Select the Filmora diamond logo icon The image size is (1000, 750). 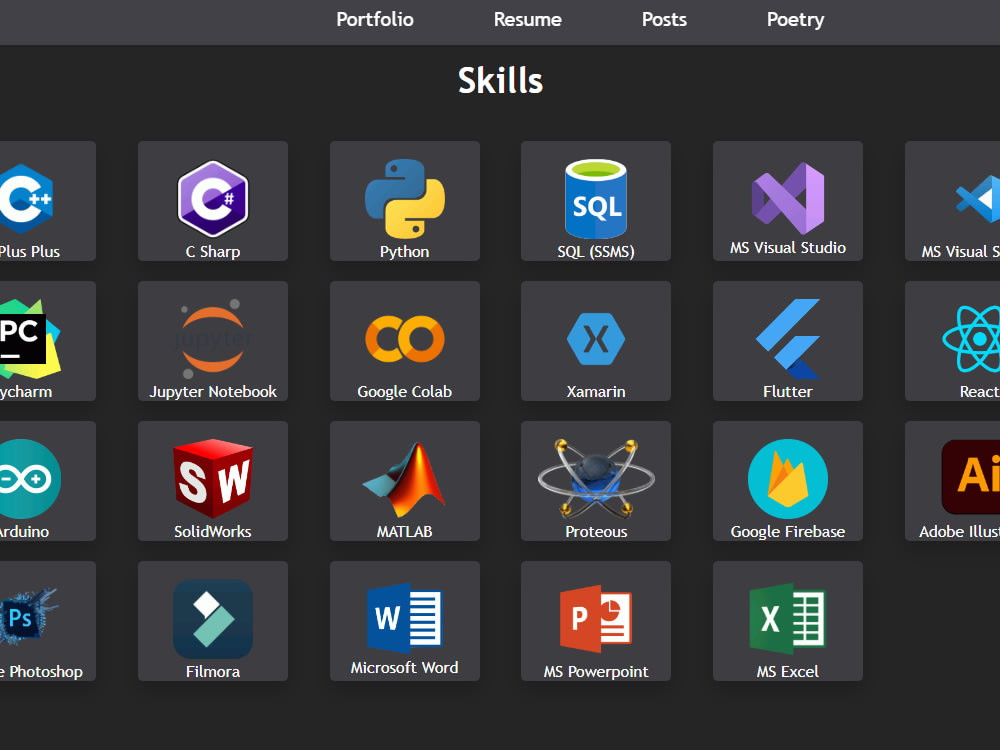pos(213,619)
